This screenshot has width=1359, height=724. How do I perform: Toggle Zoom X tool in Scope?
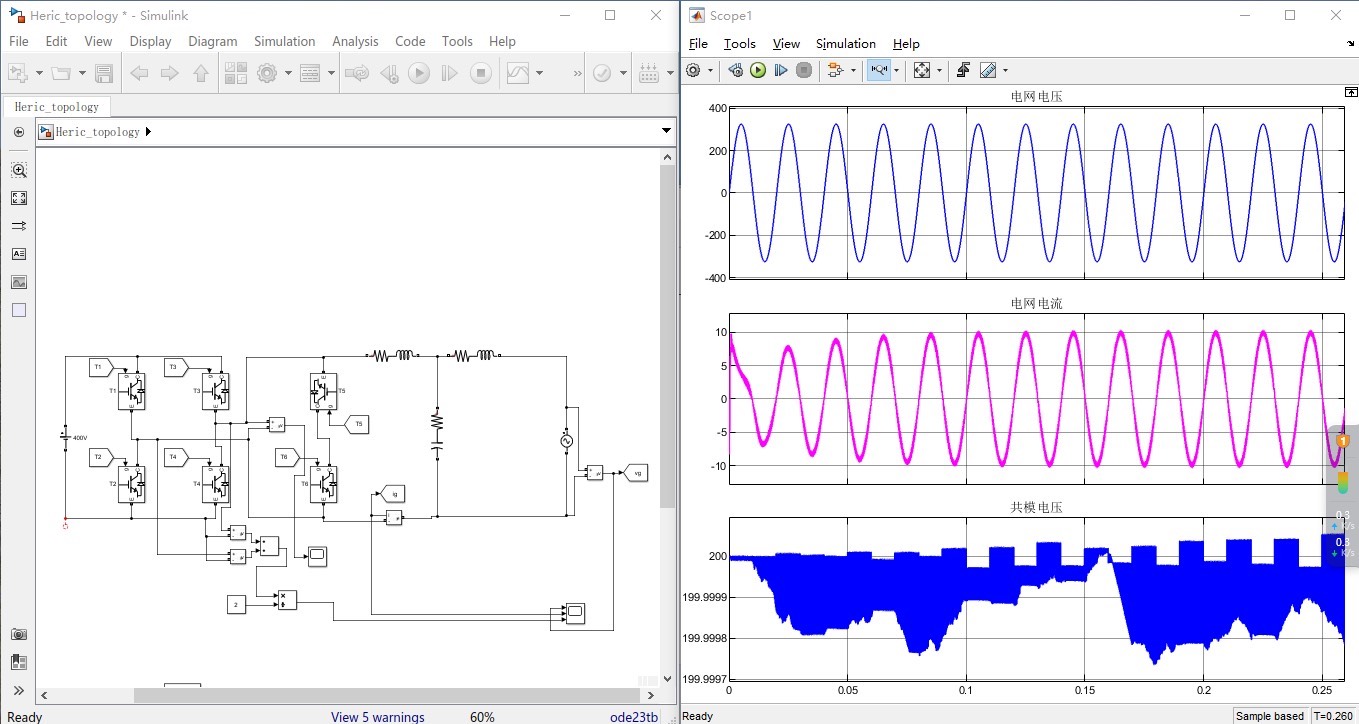click(879, 70)
